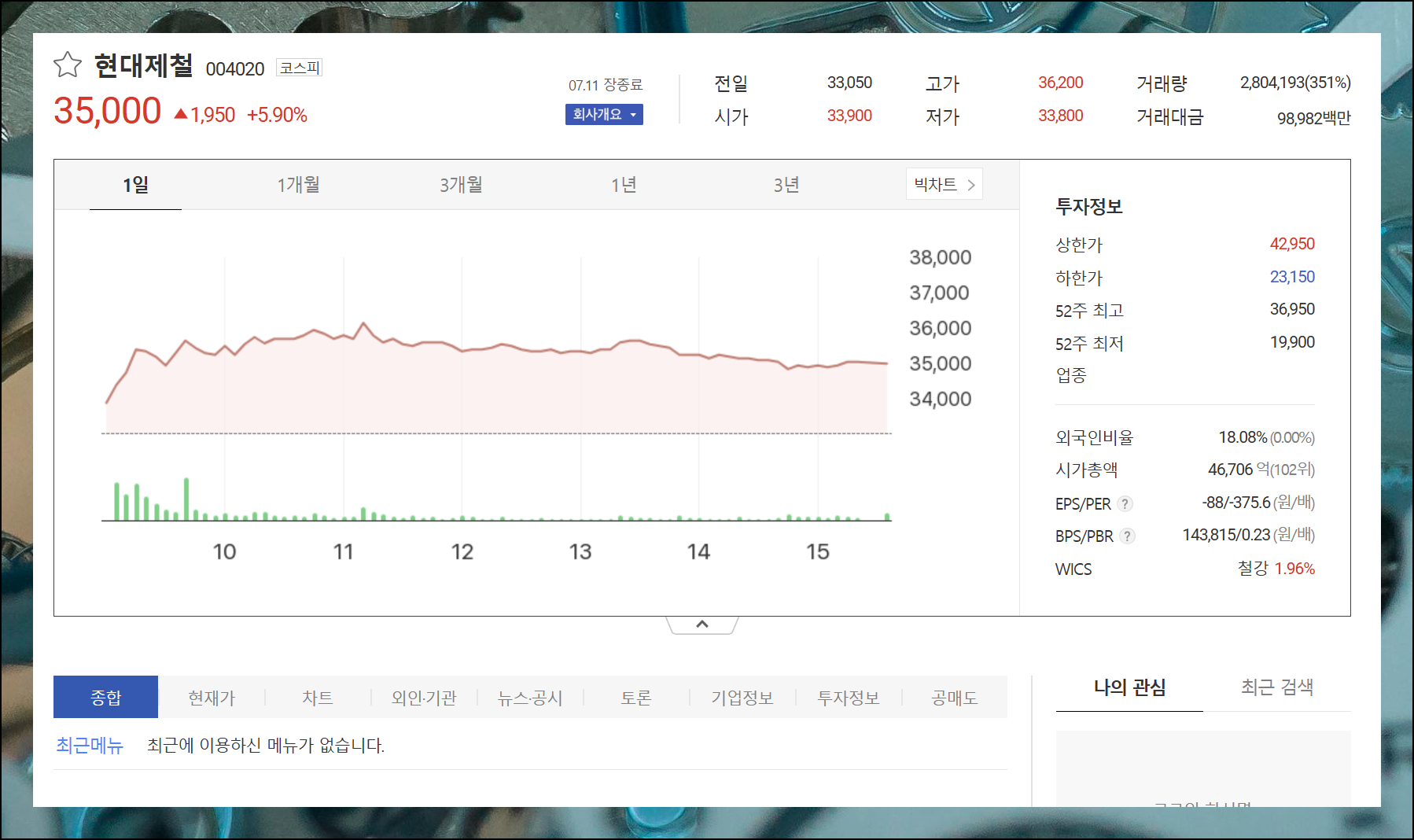The image size is (1414, 840).
Task: Switch chart to 3년 period
Action: coord(786,185)
